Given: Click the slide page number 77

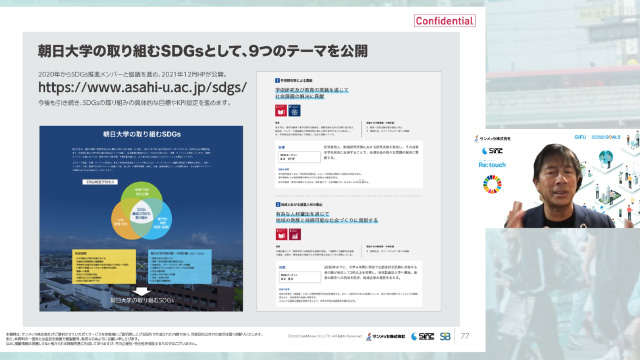Looking at the screenshot, I should pyautogui.click(x=464, y=336).
